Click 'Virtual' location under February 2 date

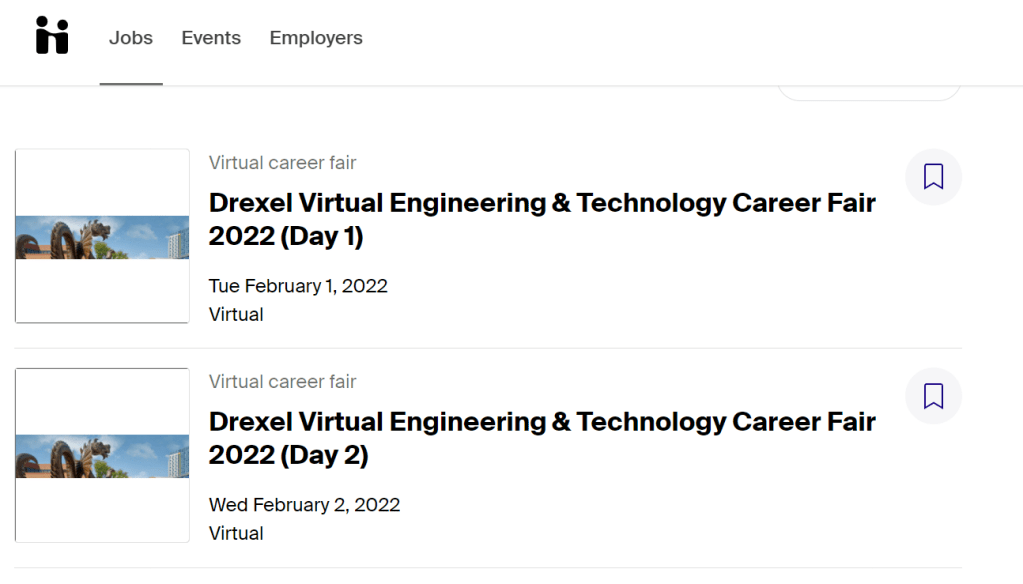coord(236,533)
